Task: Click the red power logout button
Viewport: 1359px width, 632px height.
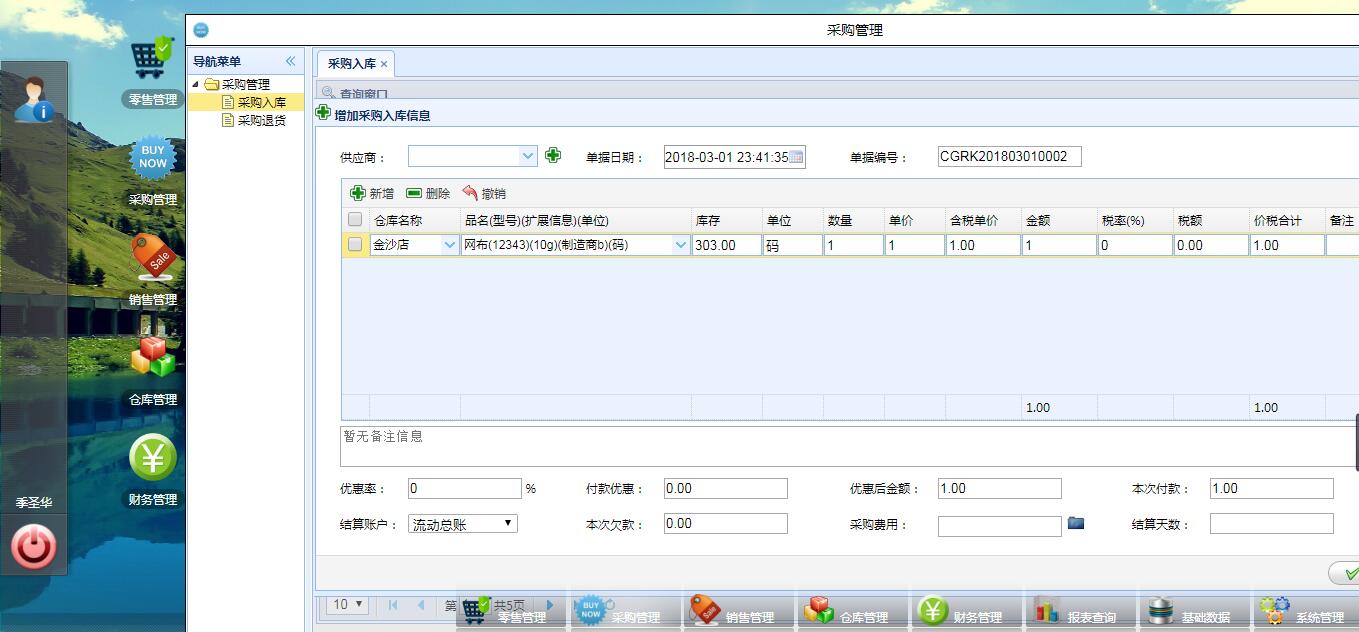Action: click(33, 547)
